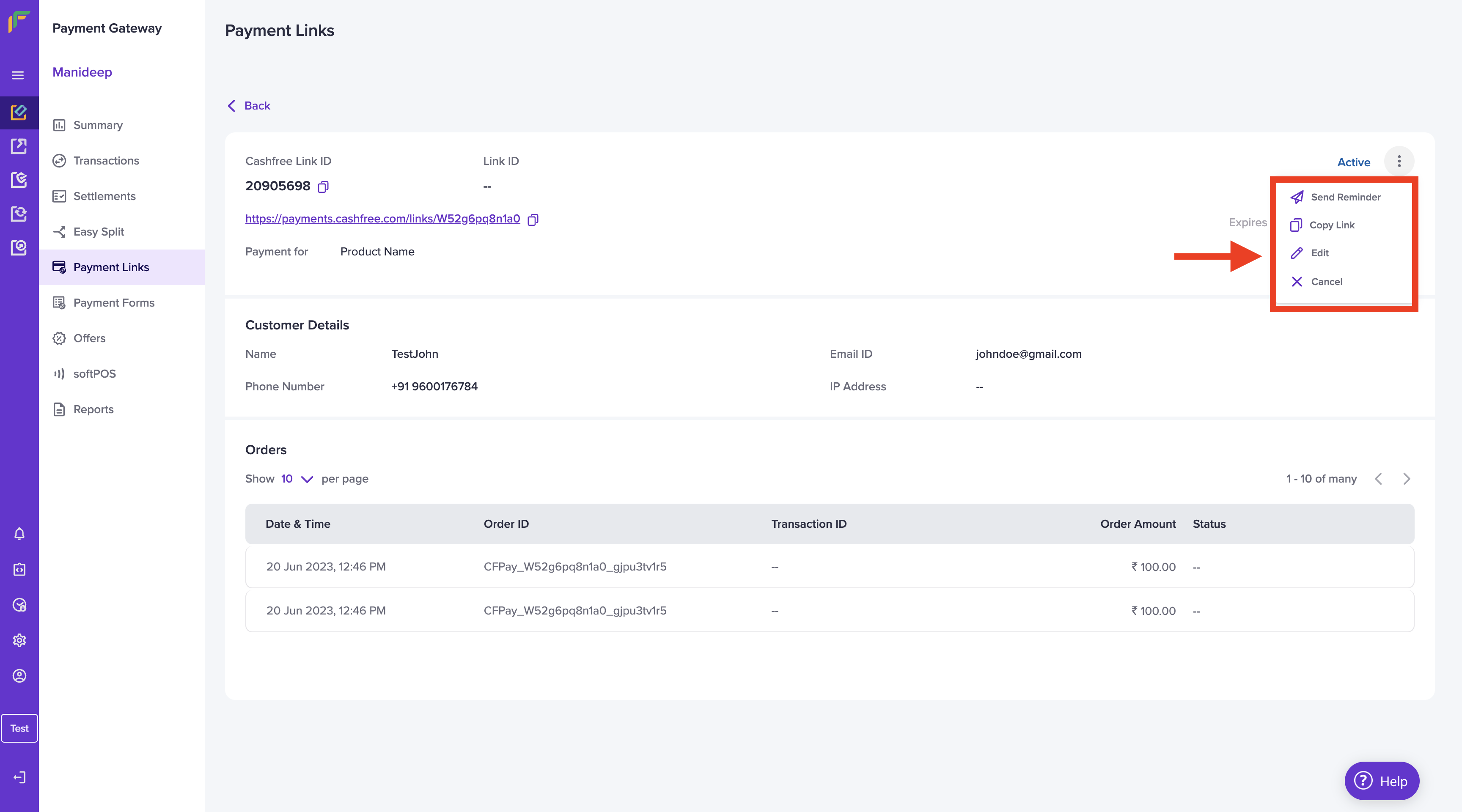Open the payments.cashfree.com link URL
The width and height of the screenshot is (1462, 812).
pyautogui.click(x=382, y=219)
